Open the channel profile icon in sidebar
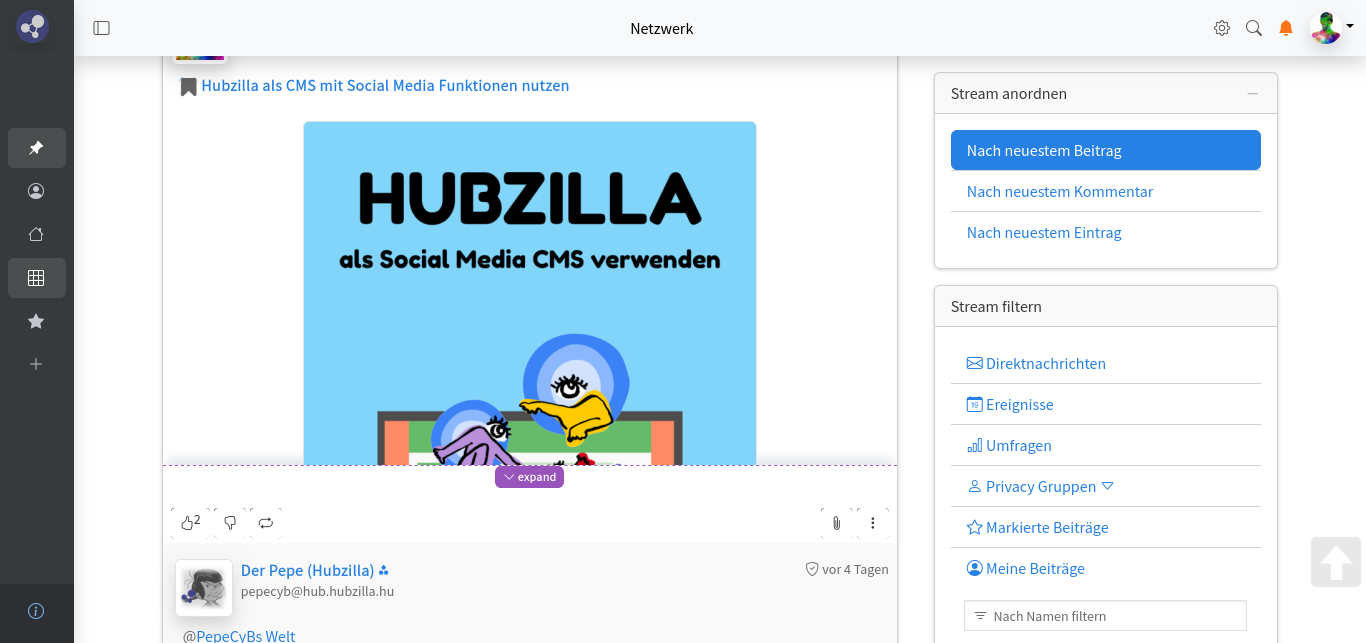1366x643 pixels. coord(36,191)
